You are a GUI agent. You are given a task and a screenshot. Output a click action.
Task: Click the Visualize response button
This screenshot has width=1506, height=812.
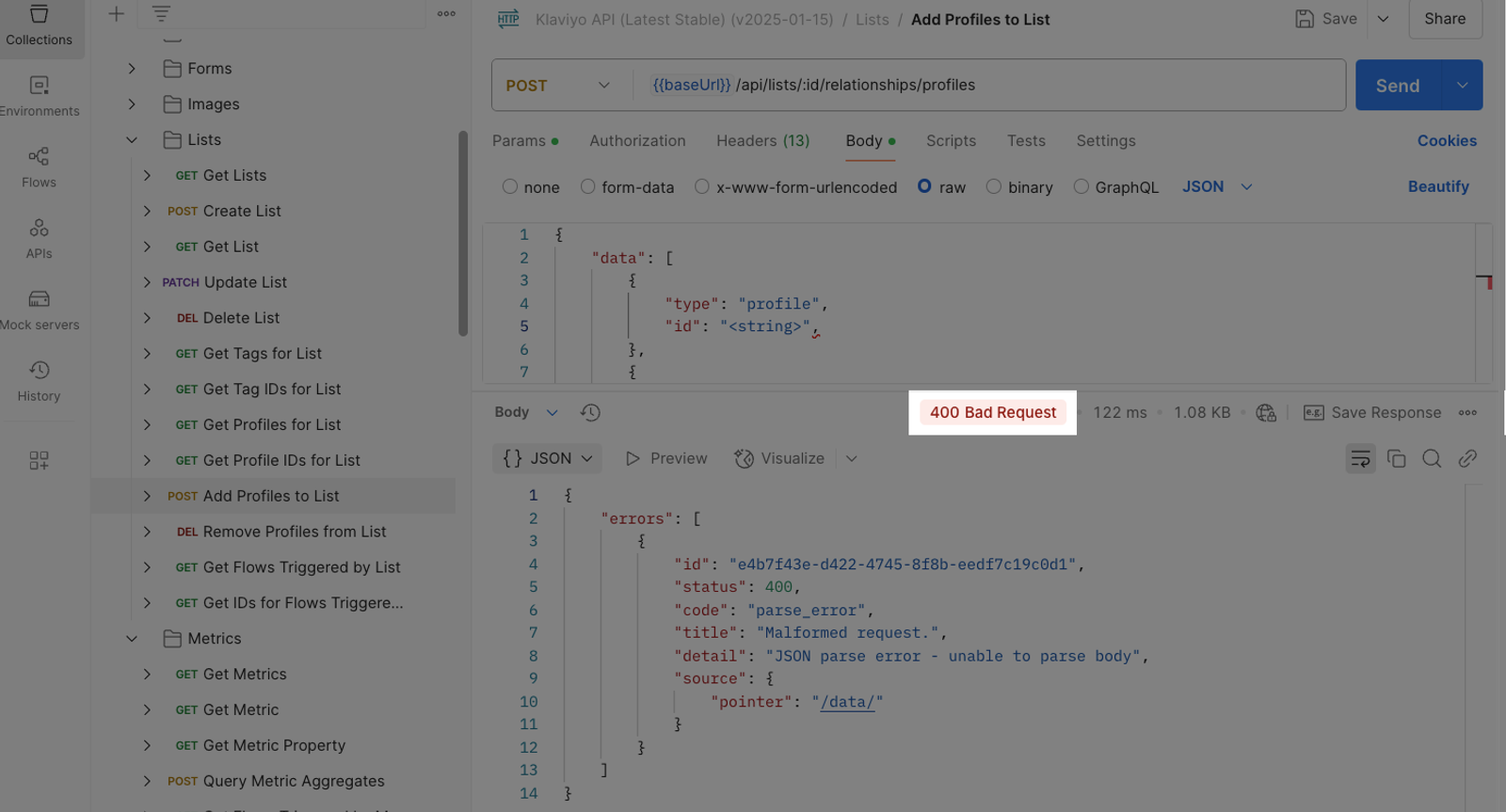click(x=779, y=458)
